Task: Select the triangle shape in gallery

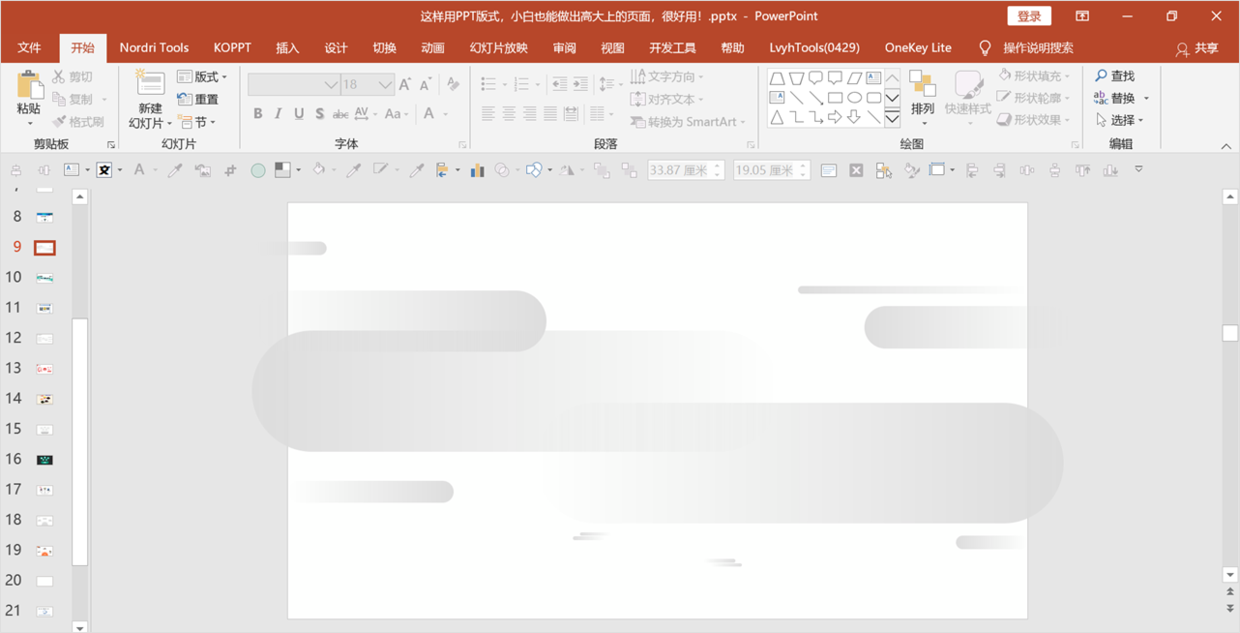Action: [x=777, y=117]
